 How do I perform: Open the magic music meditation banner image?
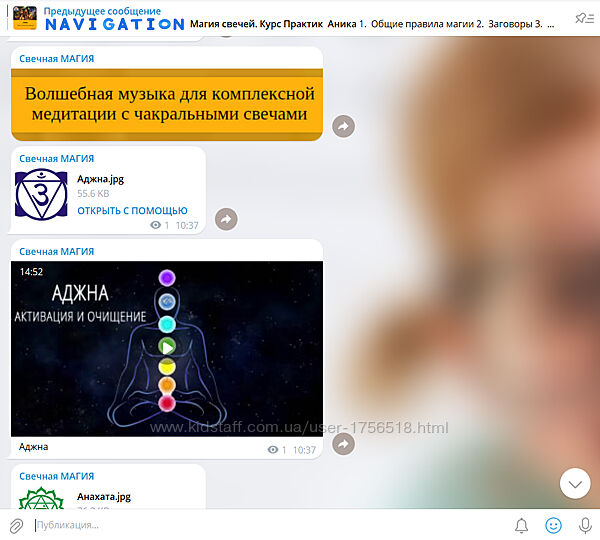coord(167,105)
